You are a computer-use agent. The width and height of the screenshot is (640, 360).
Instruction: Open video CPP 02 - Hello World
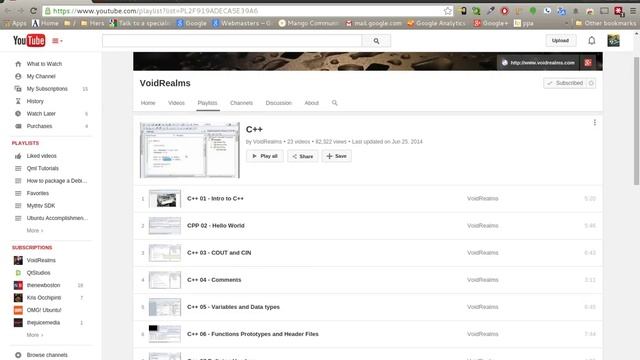click(216, 226)
